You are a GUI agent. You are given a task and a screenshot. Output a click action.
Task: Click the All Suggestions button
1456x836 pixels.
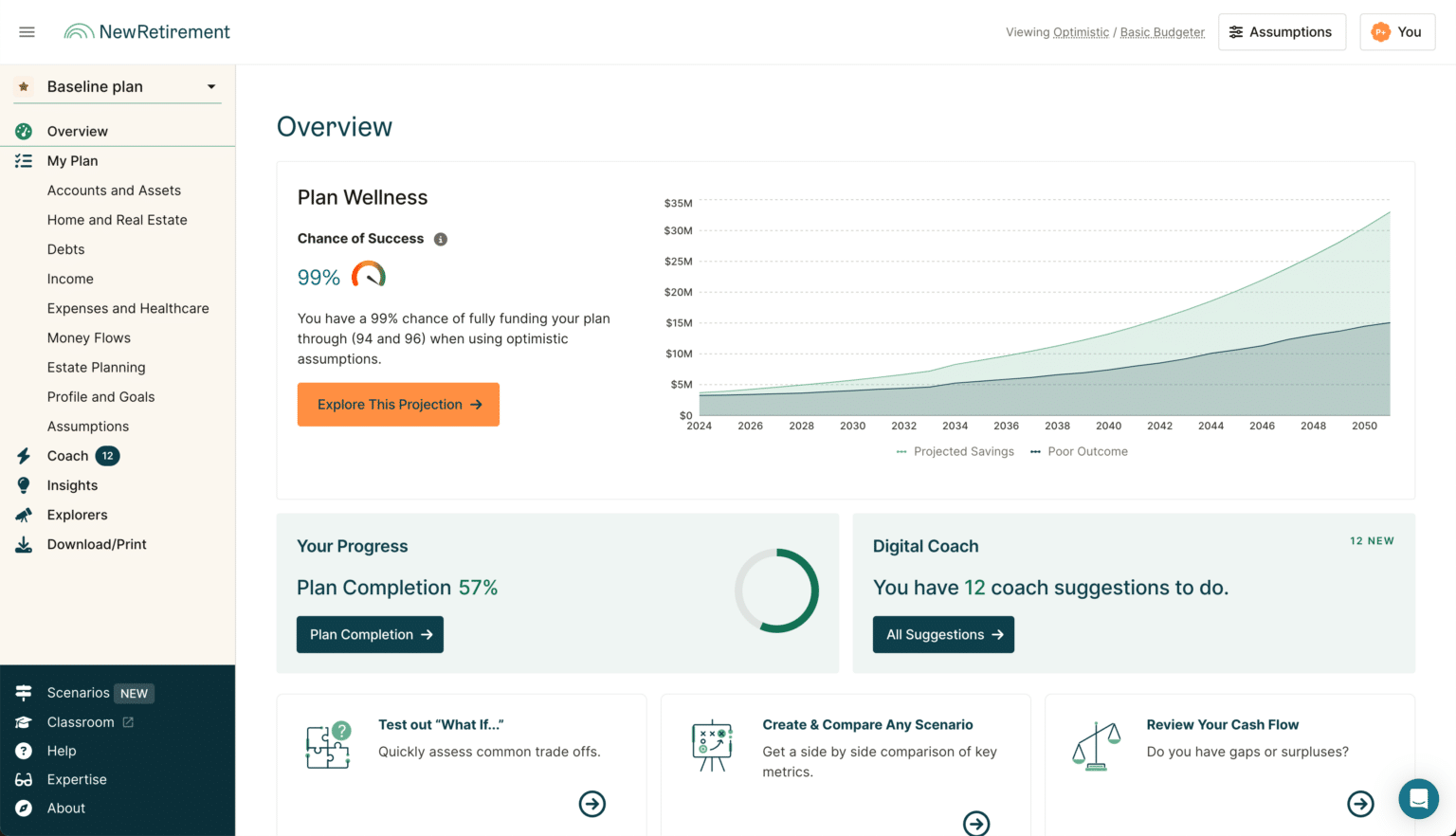pos(943,635)
